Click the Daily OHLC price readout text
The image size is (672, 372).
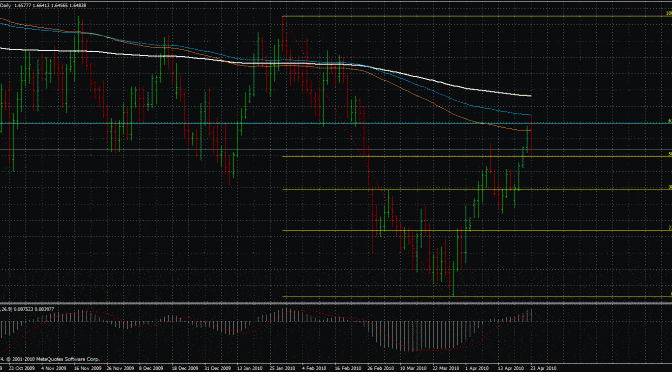(43, 6)
